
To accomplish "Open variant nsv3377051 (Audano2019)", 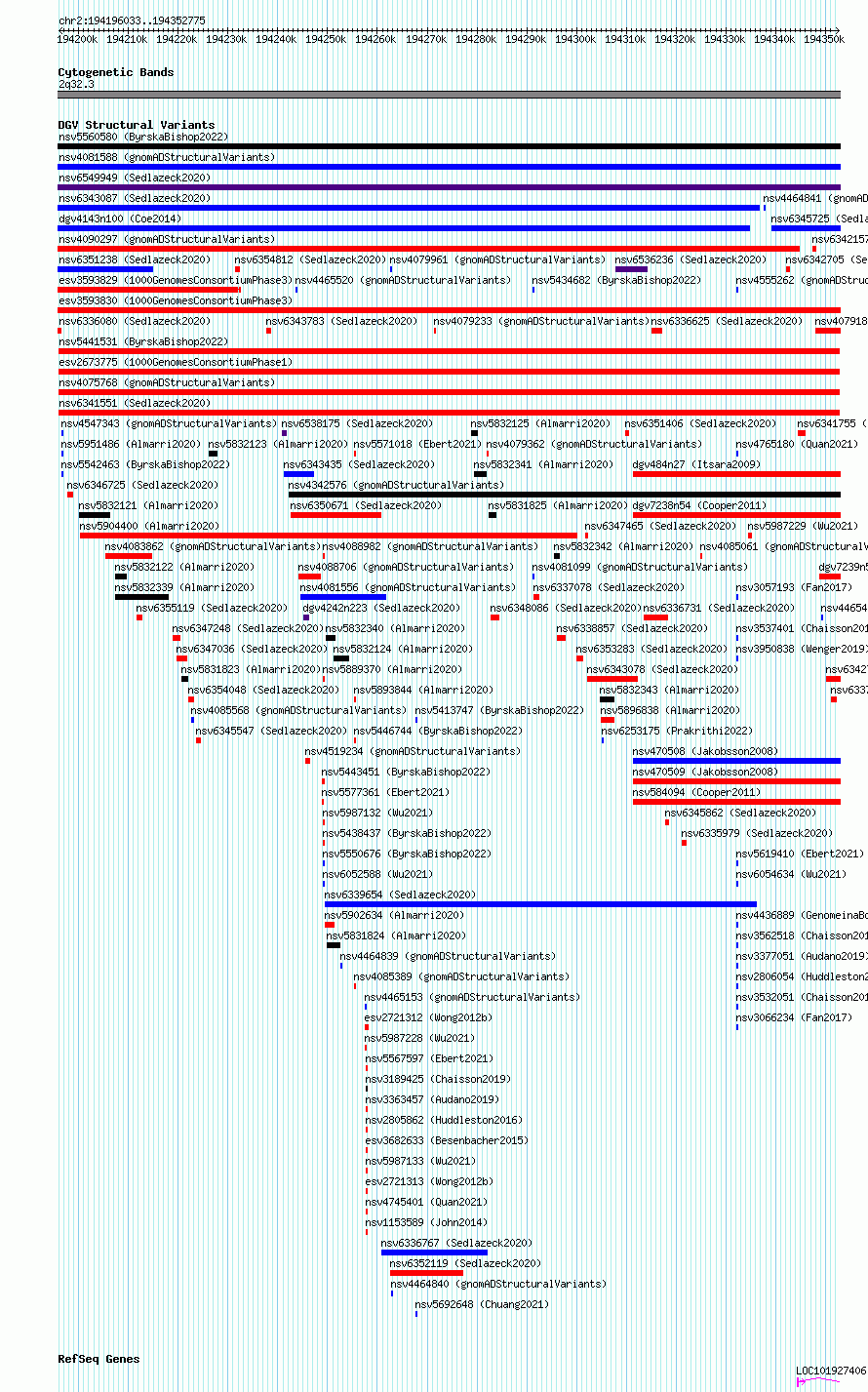I will click(x=801, y=956).
